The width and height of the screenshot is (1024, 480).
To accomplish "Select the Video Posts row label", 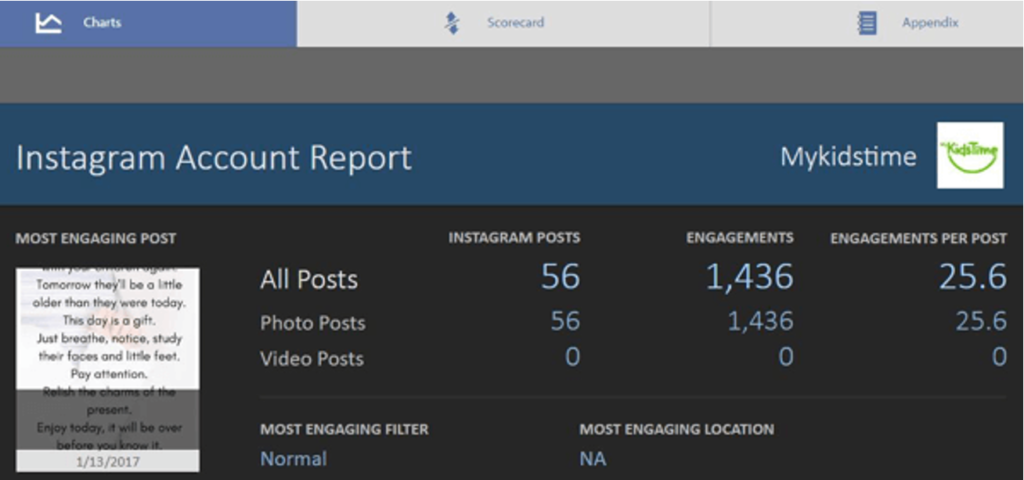I will click(312, 359).
